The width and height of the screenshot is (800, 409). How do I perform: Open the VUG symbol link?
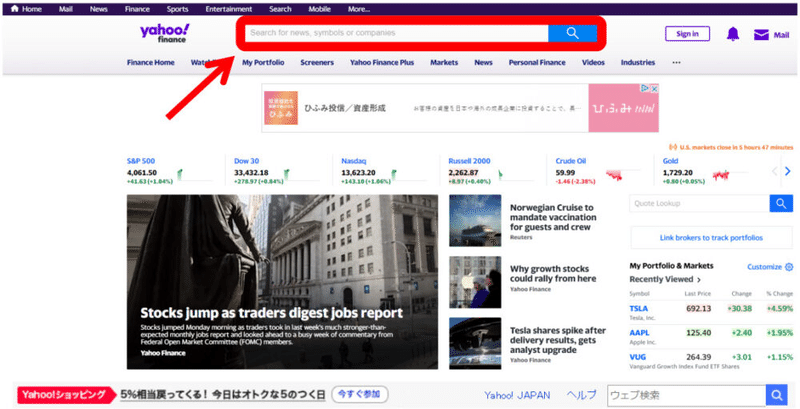(637, 357)
